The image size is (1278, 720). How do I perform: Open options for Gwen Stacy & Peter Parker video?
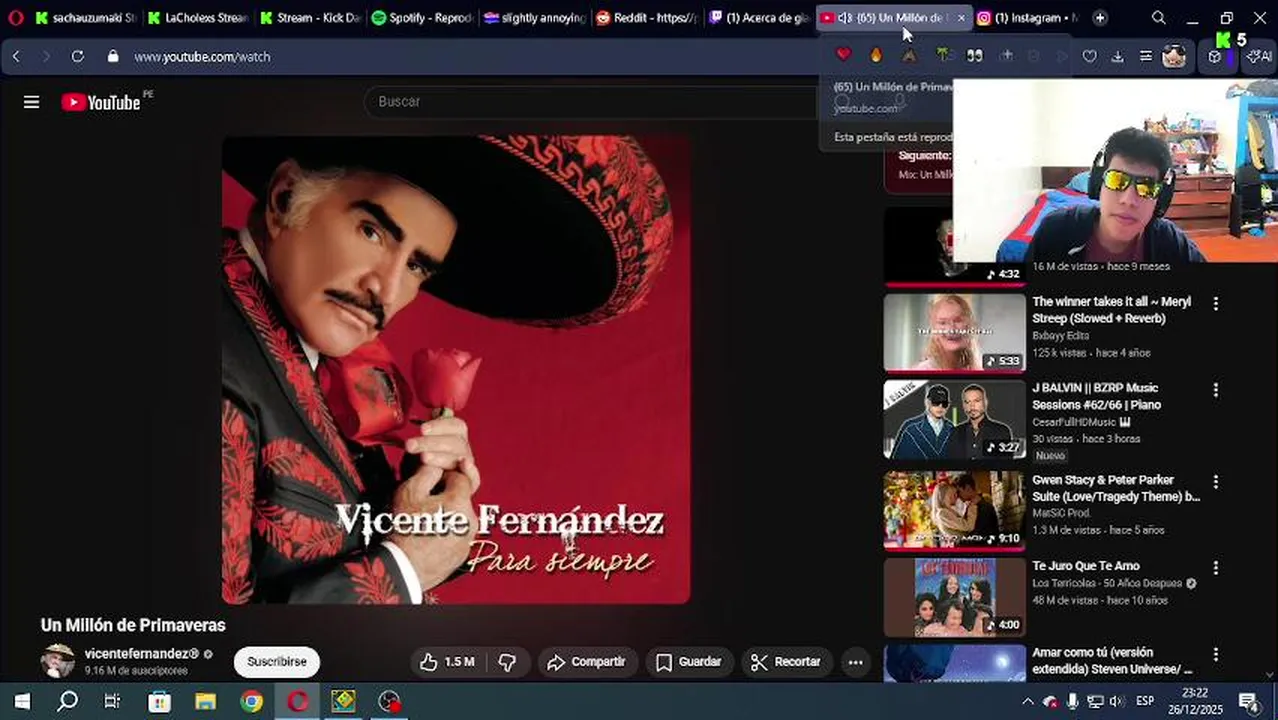tap(1216, 481)
